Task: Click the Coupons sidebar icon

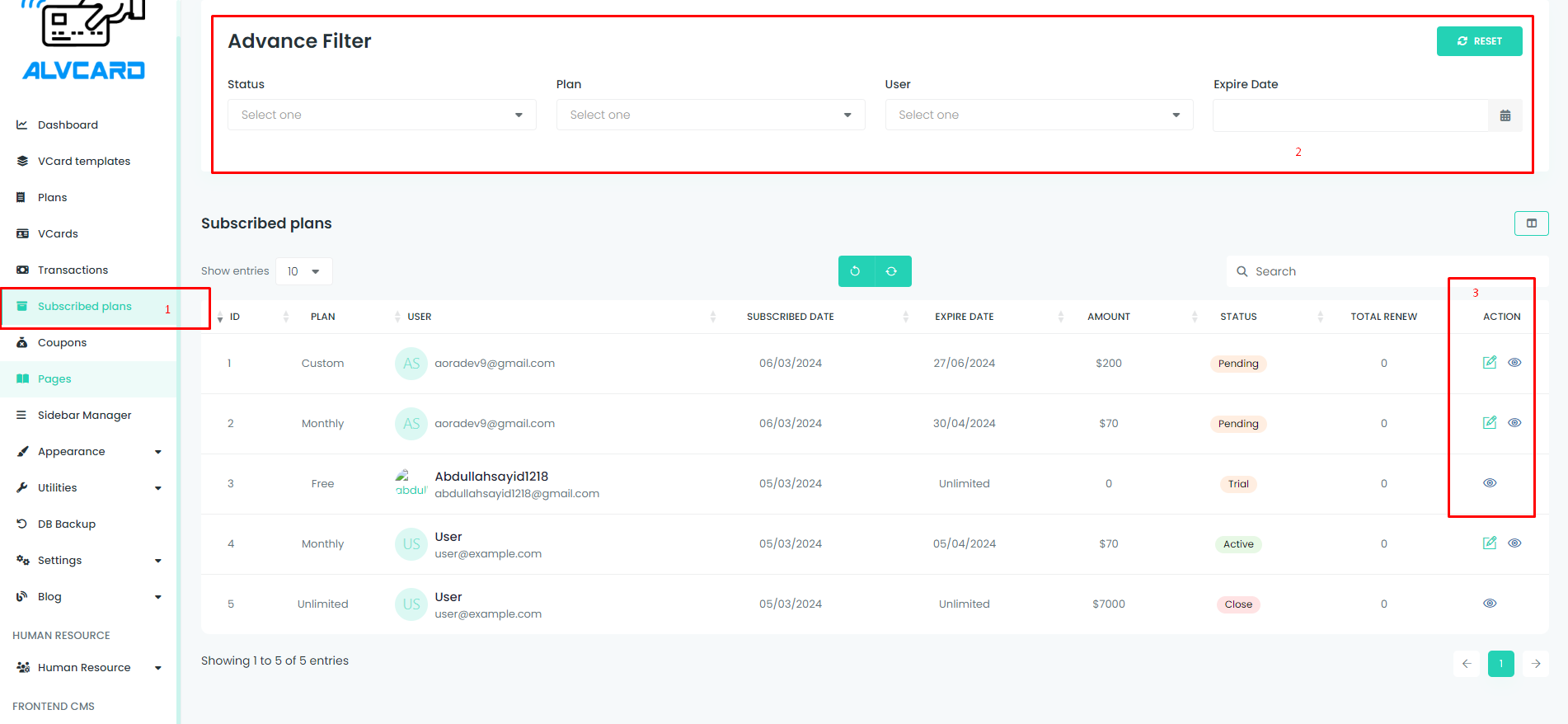Action: pyautogui.click(x=22, y=342)
